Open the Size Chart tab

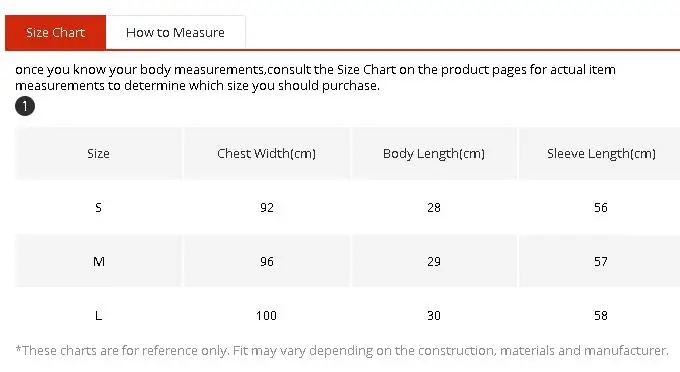tap(55, 33)
